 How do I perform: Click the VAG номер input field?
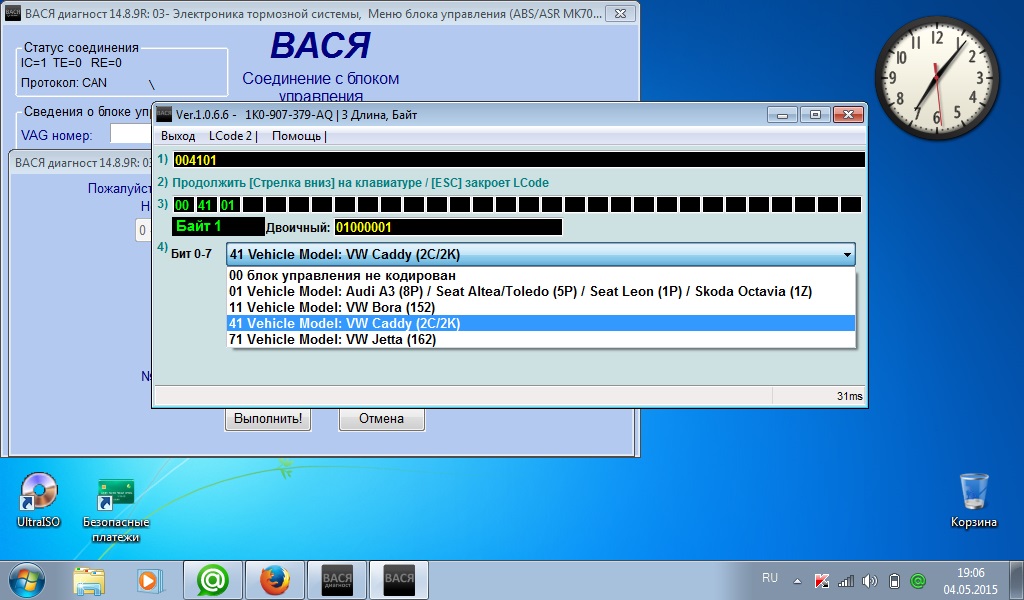pyautogui.click(x=131, y=134)
